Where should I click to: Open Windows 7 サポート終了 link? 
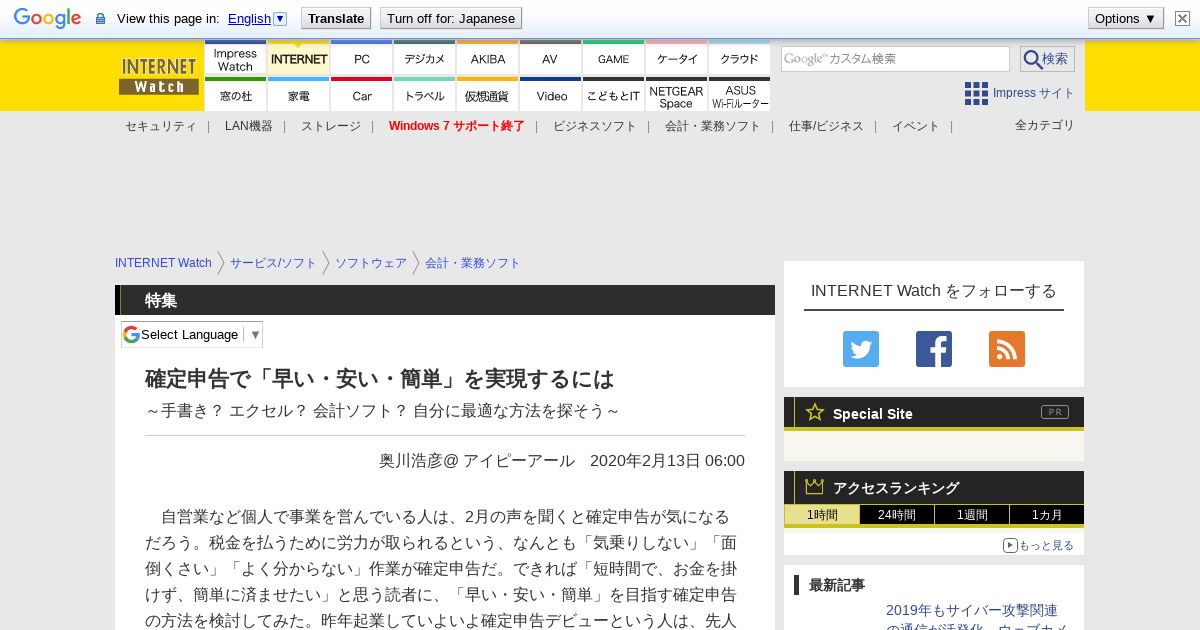click(457, 126)
